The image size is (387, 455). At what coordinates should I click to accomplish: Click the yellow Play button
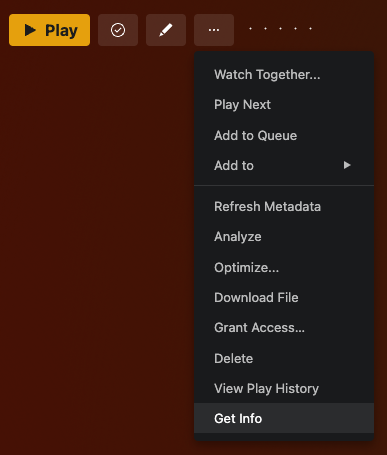tap(49, 30)
